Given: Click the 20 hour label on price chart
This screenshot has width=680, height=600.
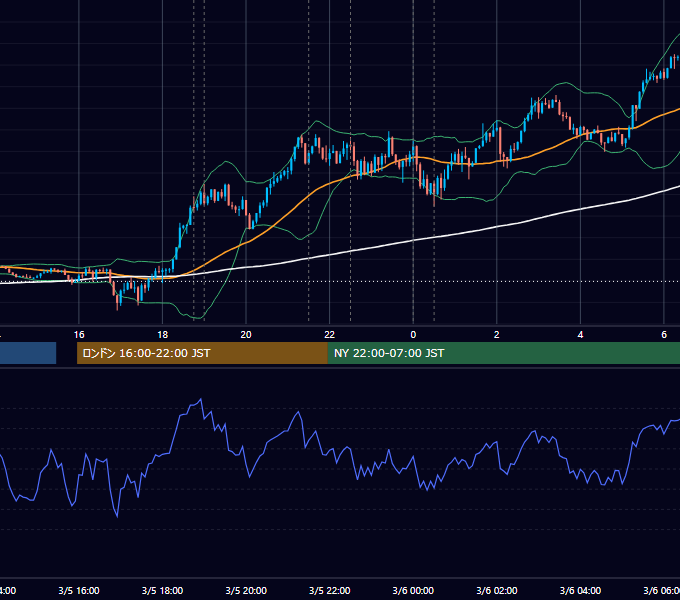Looking at the screenshot, I should pyautogui.click(x=246, y=335).
